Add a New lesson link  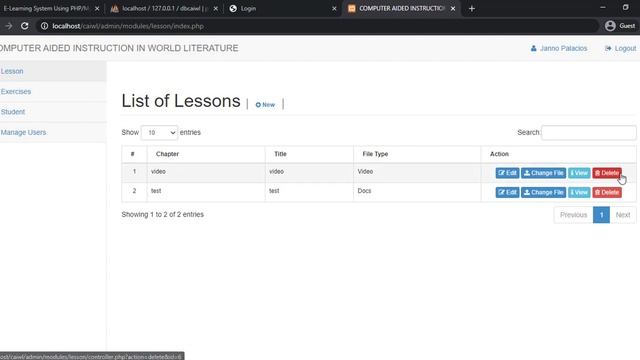pyautogui.click(x=265, y=105)
